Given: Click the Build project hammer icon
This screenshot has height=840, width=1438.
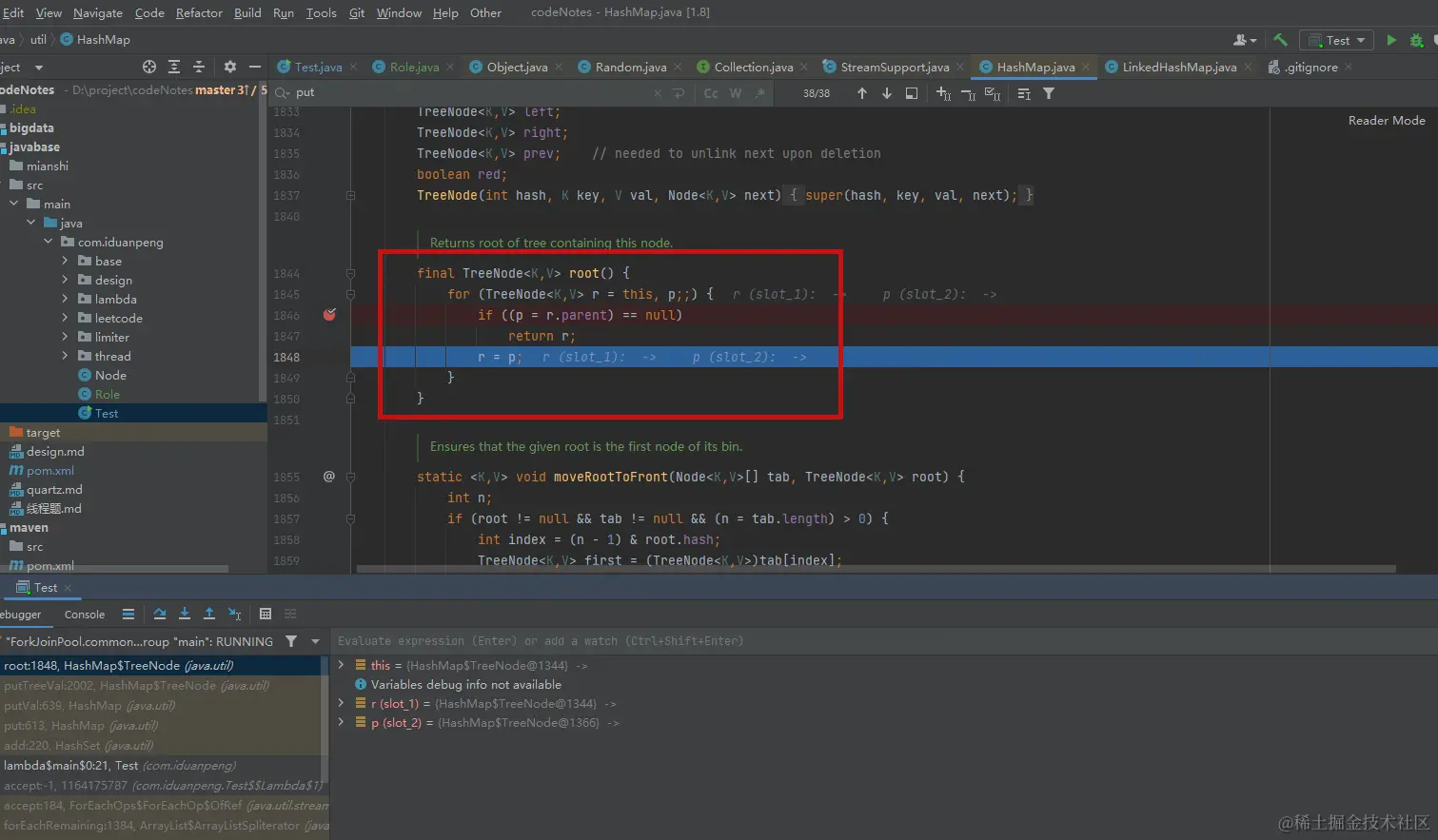Looking at the screenshot, I should click(1280, 40).
